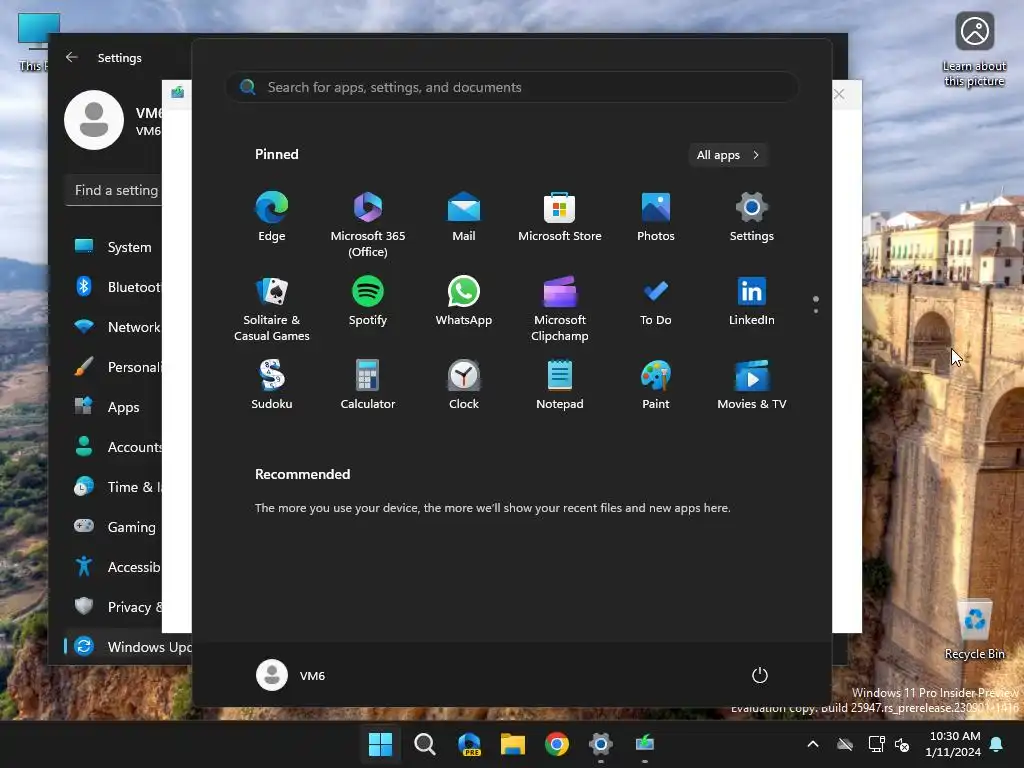Image resolution: width=1024 pixels, height=768 pixels.
Task: Click the Settings profile avatar picture
Action: (94, 120)
